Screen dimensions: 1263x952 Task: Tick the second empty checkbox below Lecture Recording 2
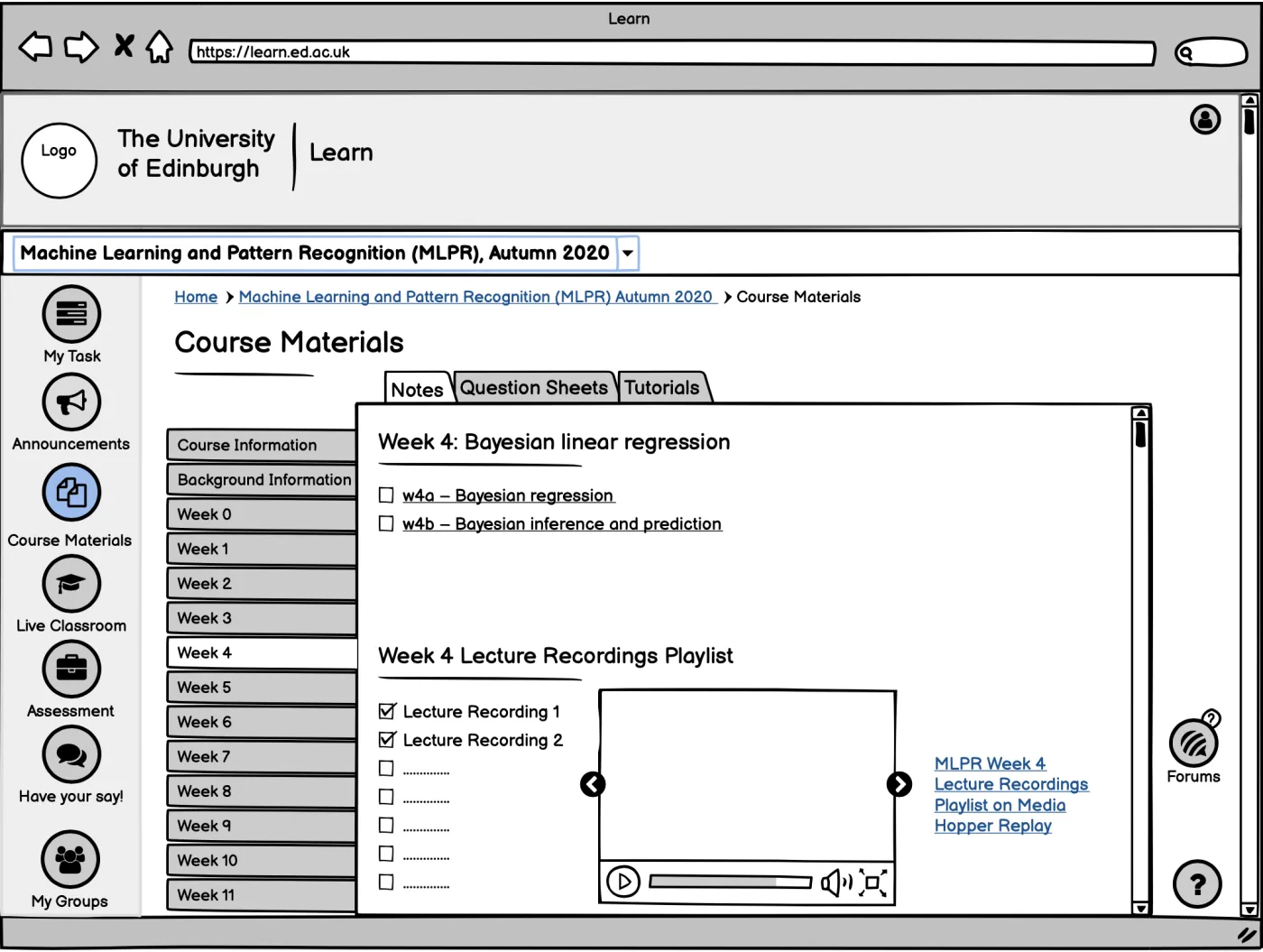386,797
